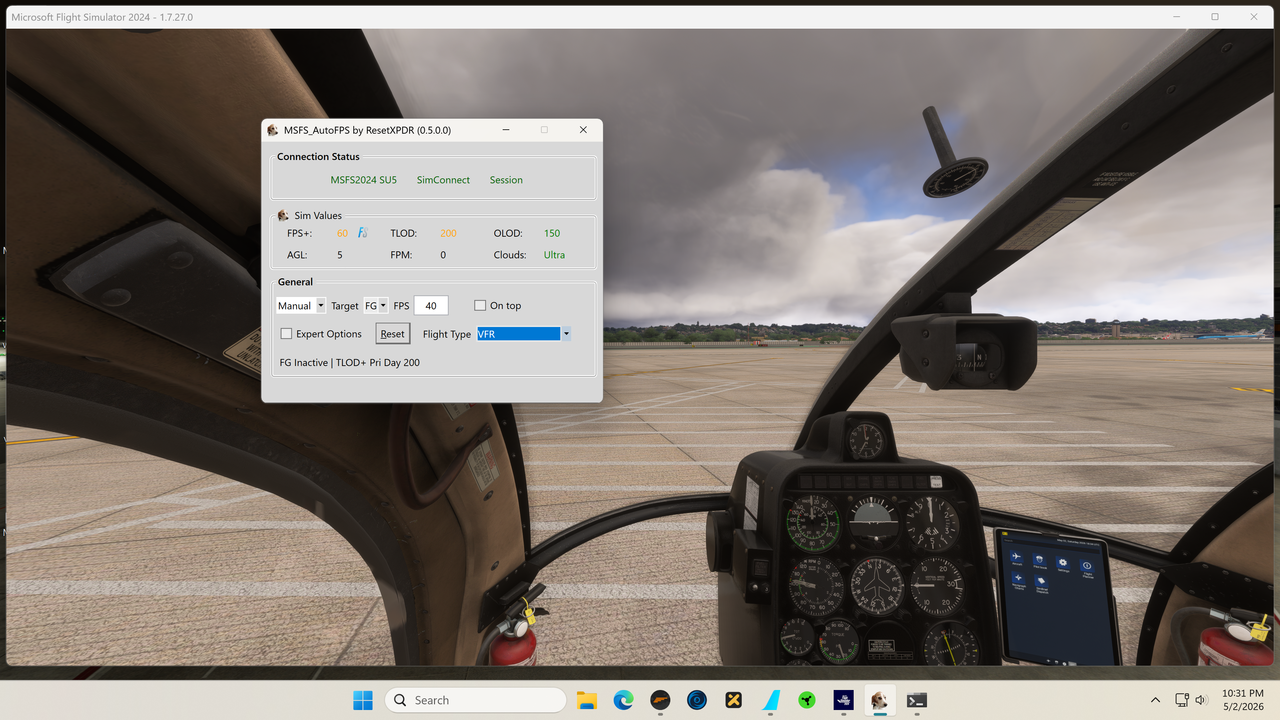Open the orange plane app in taskbar
Image resolution: width=1280 pixels, height=720 pixels.
coord(660,700)
